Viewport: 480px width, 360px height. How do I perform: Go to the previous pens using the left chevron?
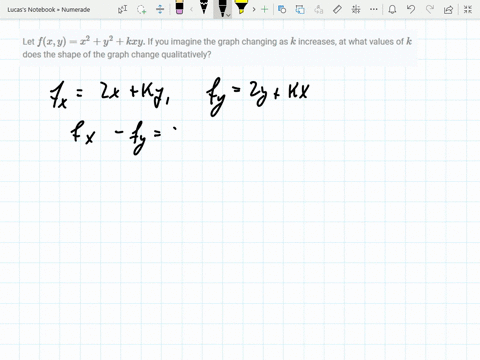pos(191,9)
